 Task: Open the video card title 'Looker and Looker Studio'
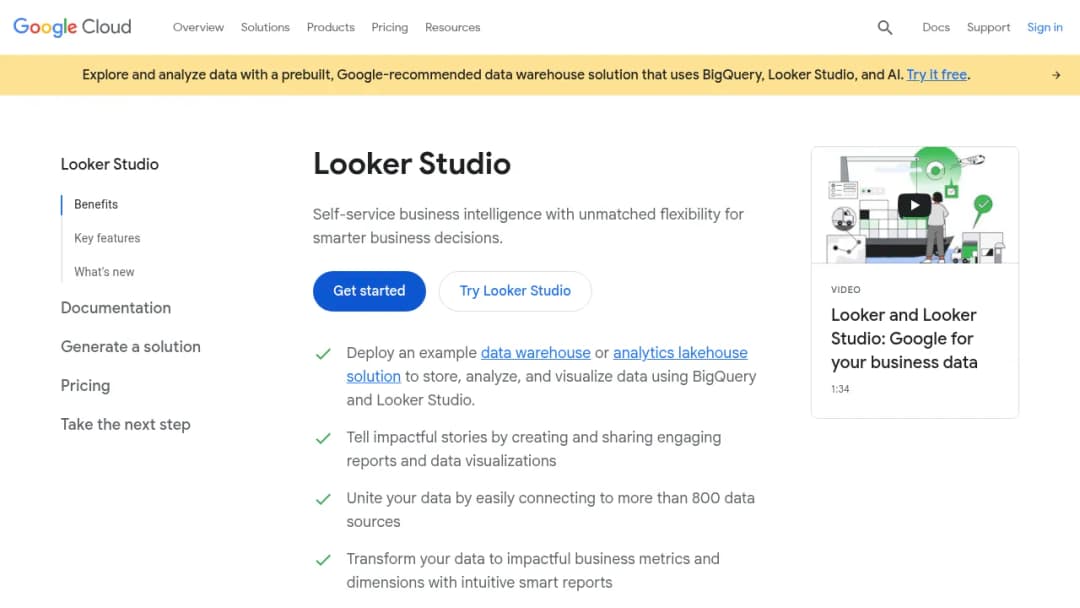(x=904, y=338)
